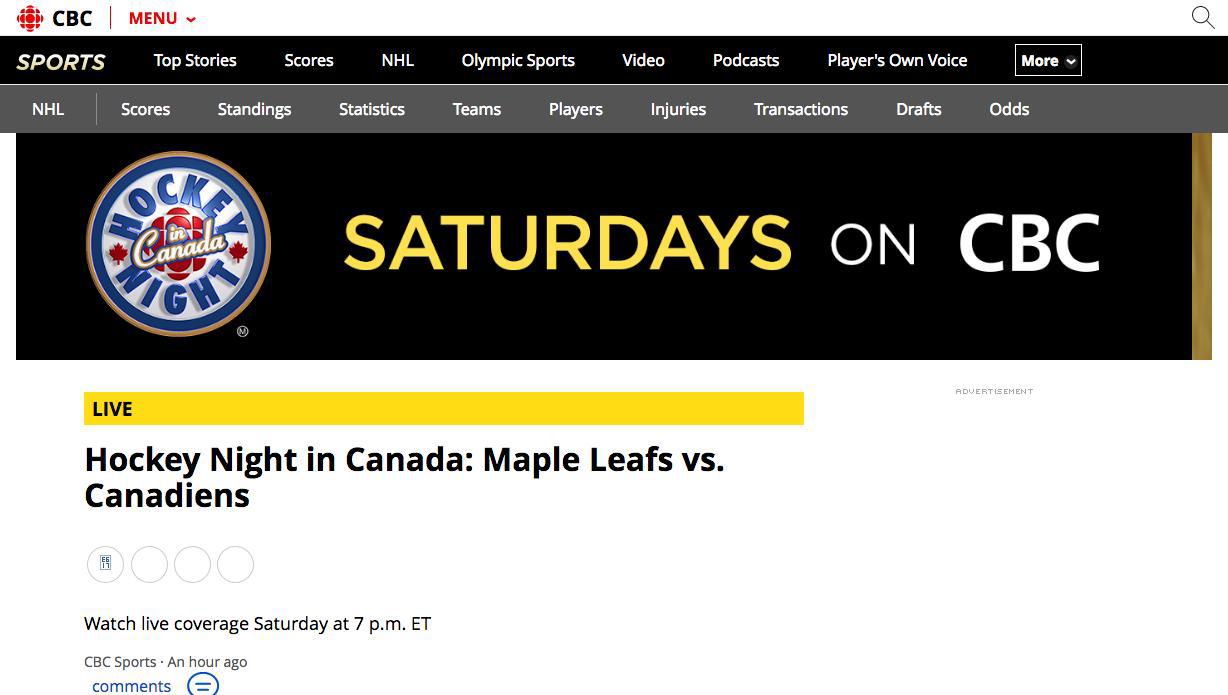This screenshot has height=695, width=1228.
Task: Click the comments link
Action: click(131, 686)
